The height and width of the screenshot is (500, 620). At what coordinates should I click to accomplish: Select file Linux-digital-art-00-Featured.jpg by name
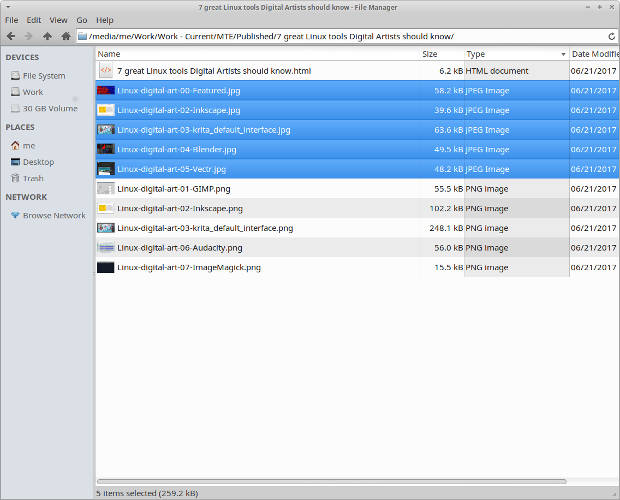179,91
